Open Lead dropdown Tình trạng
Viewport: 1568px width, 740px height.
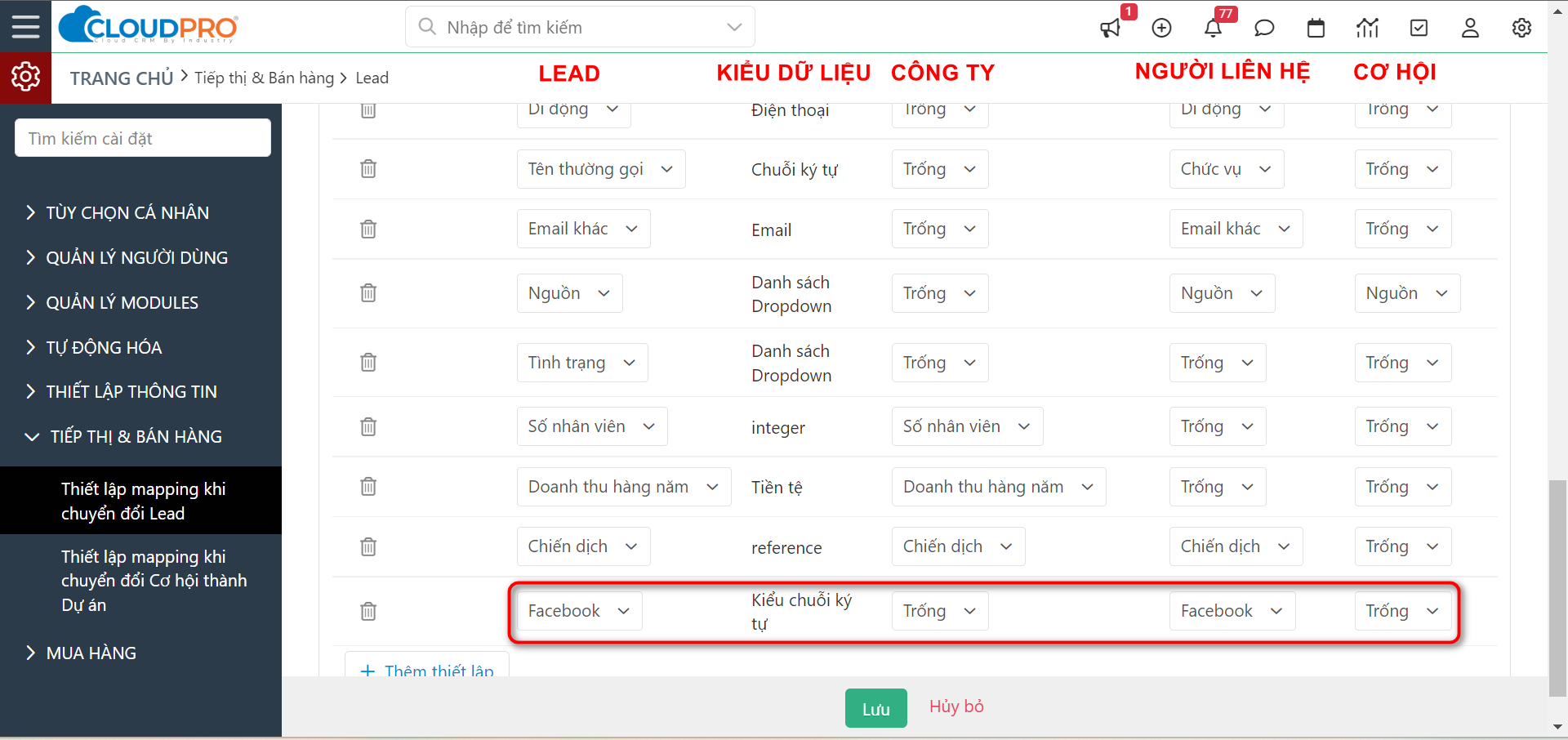pyautogui.click(x=582, y=363)
